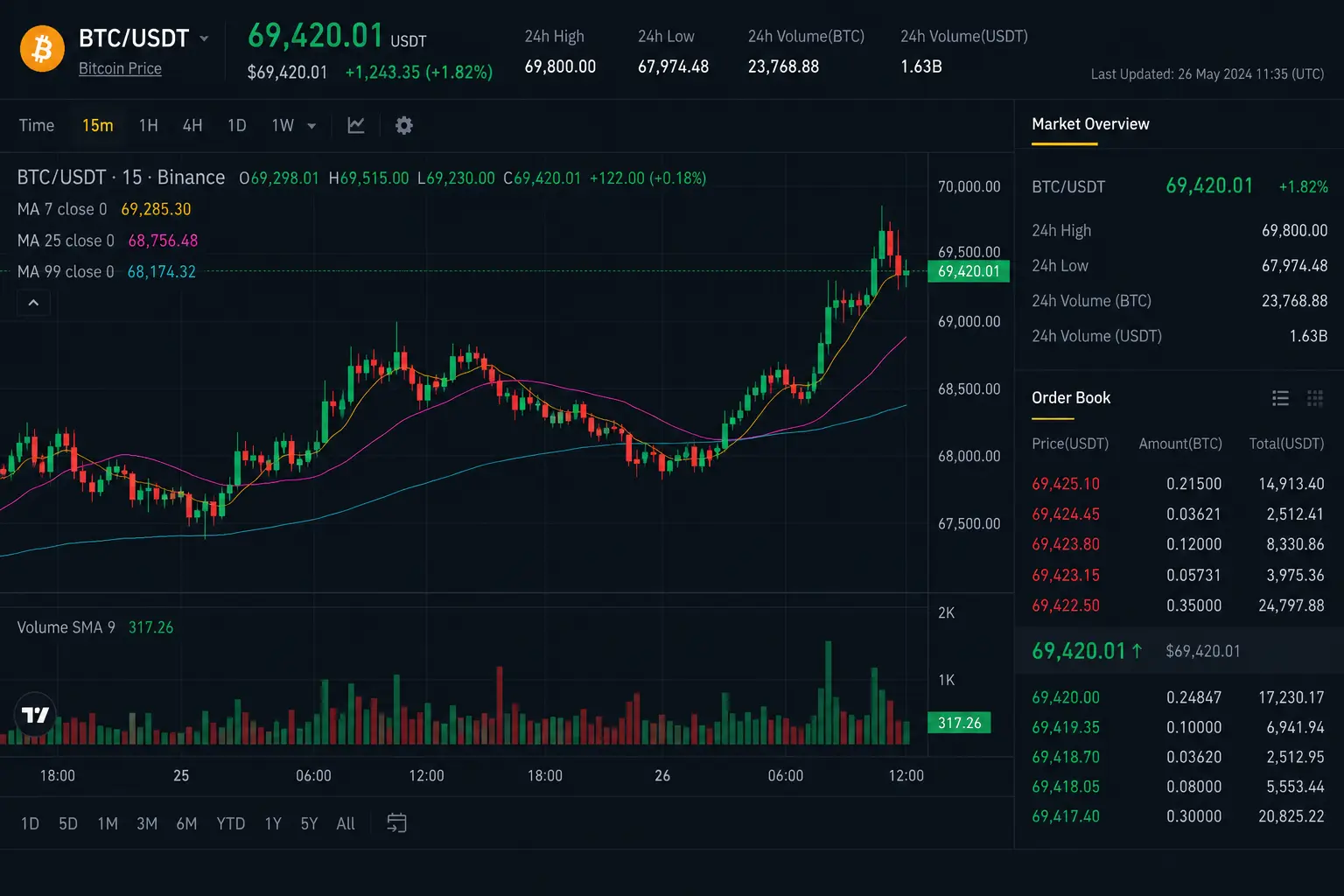Click the +1,243.35 (+1.82%) price change

click(419, 72)
